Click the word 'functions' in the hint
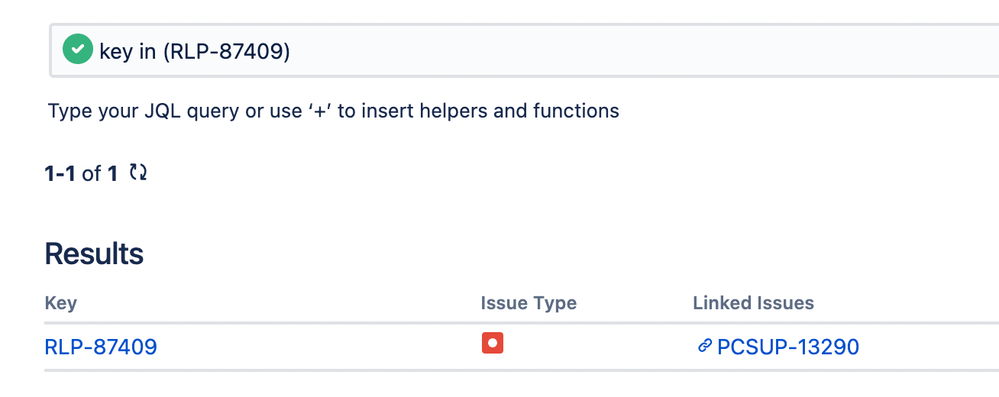999x397 pixels. click(576, 111)
